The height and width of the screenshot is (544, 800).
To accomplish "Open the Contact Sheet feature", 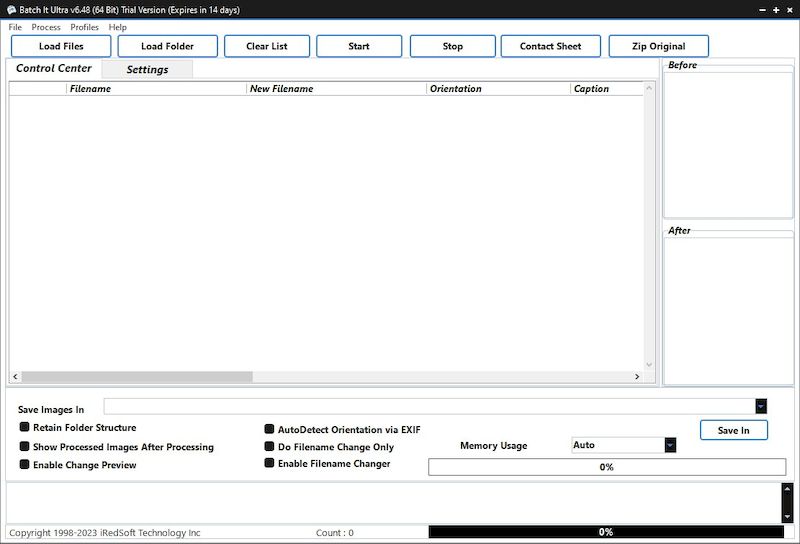I will 551,46.
